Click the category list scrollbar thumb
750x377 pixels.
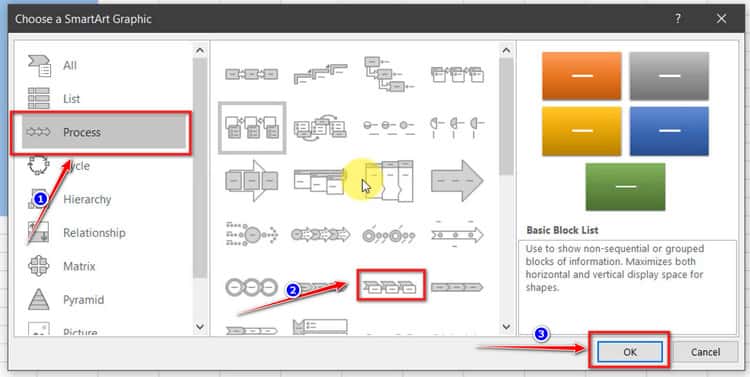pyautogui.click(x=200, y=167)
